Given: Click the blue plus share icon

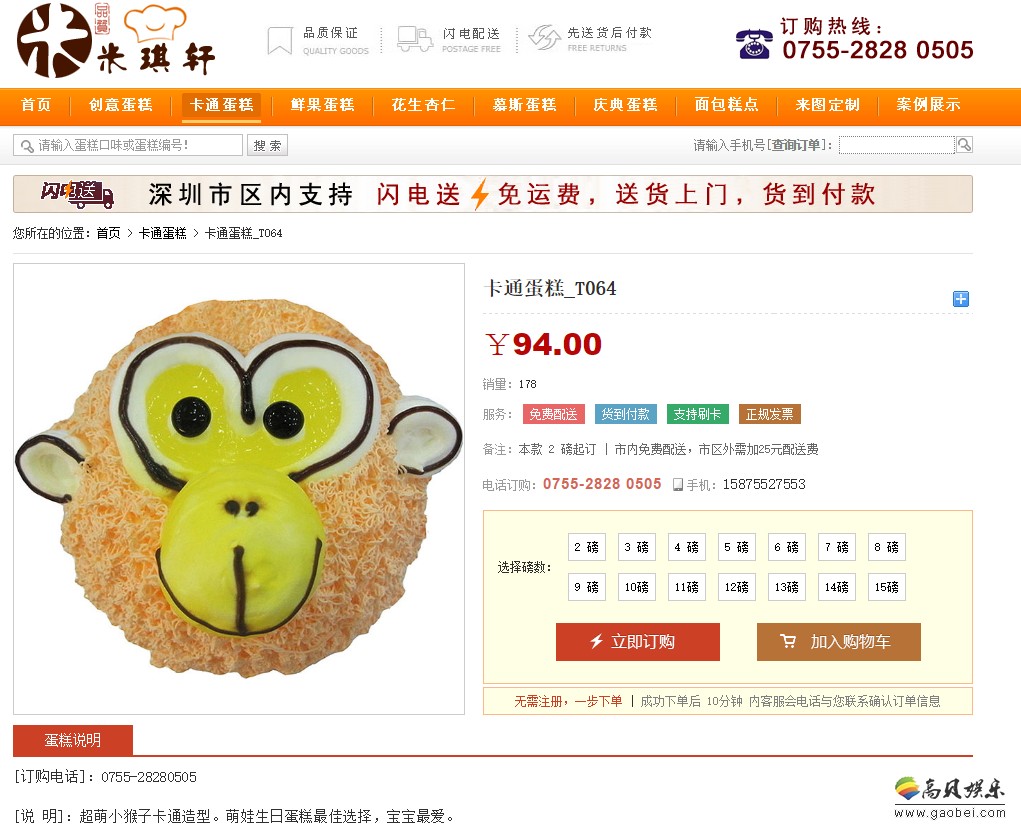Looking at the screenshot, I should click(x=960, y=299).
